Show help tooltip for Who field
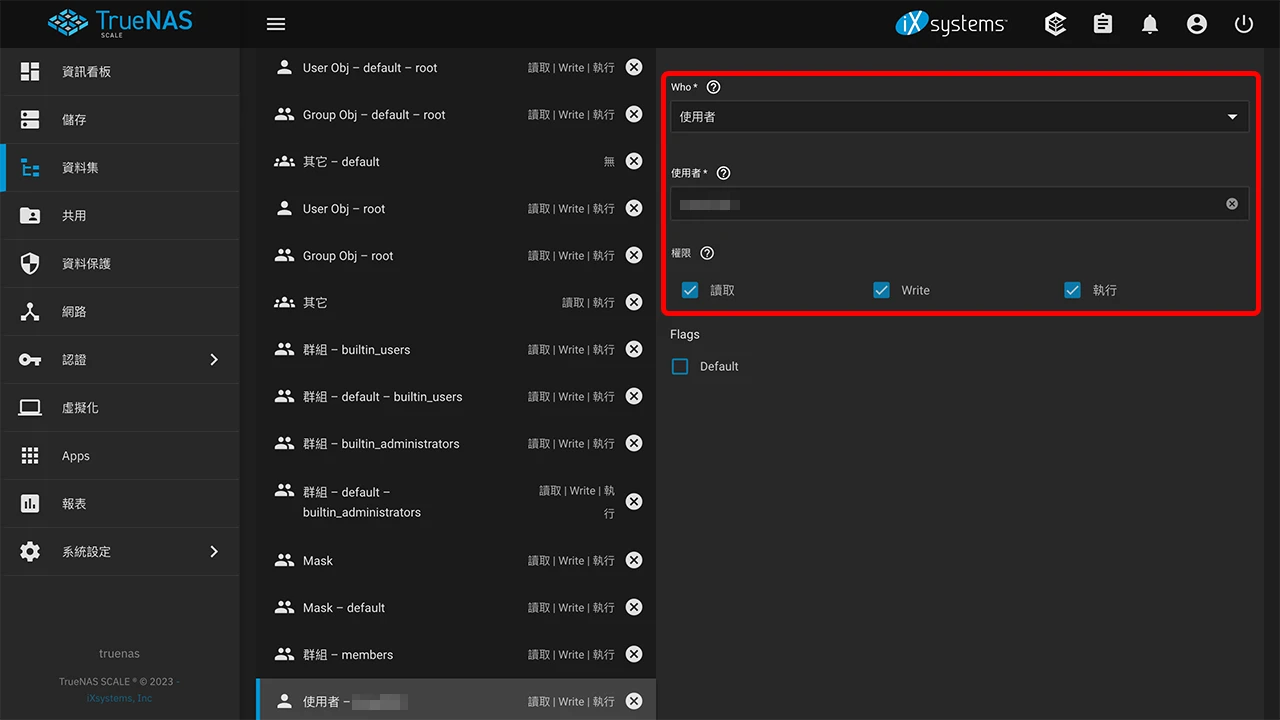The image size is (1280, 720). tap(713, 87)
